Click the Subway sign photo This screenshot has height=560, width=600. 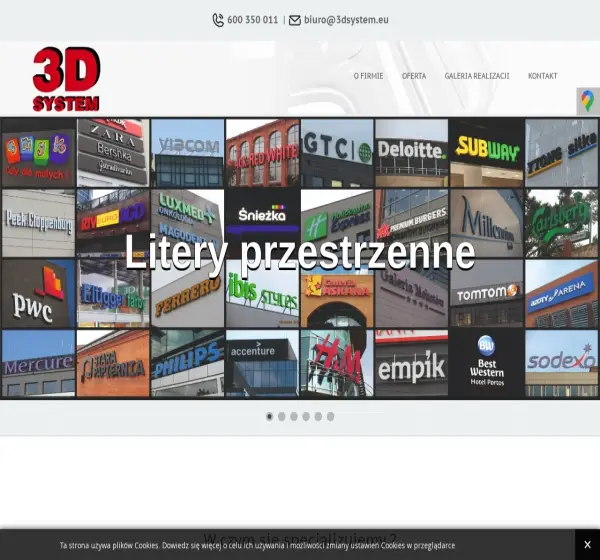487,153
